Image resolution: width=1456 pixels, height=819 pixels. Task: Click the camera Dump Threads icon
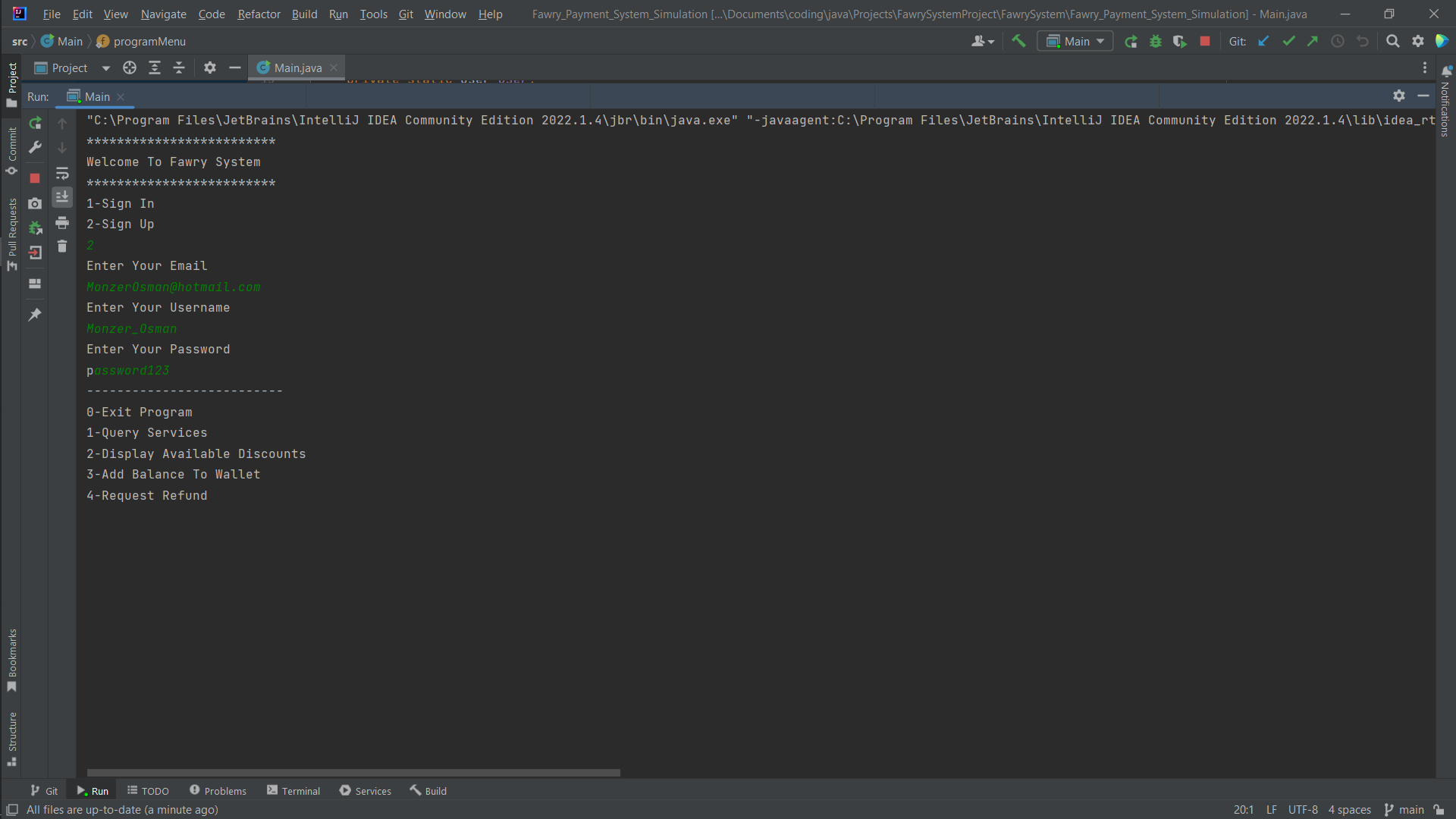coord(35,203)
